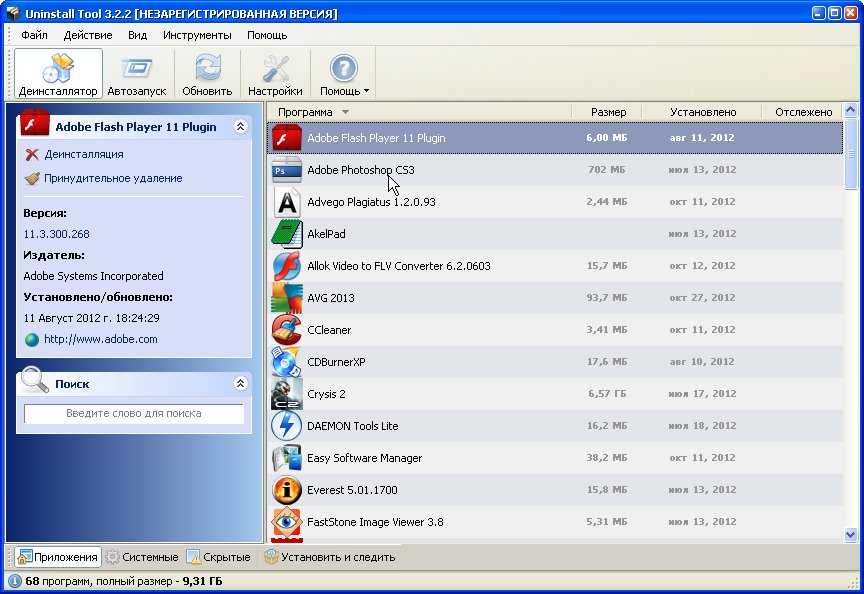
Task: Select the AkelPad notepad icon
Action: point(287,234)
